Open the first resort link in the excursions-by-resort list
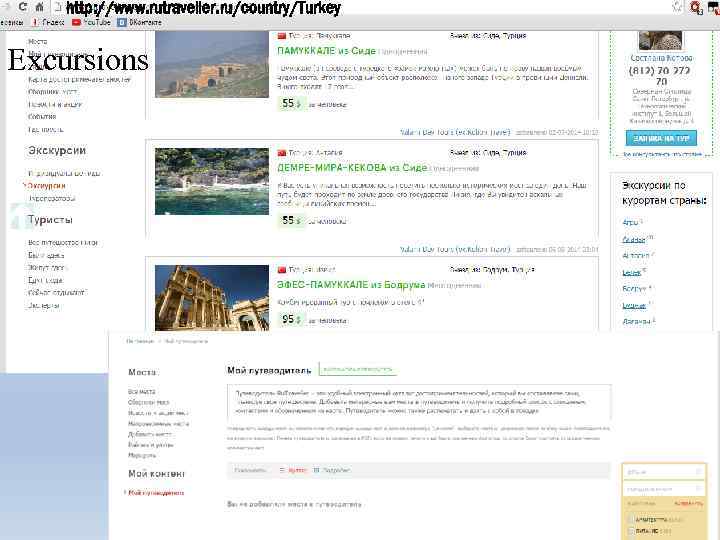Screen dimensions: 720x540 [631, 222]
